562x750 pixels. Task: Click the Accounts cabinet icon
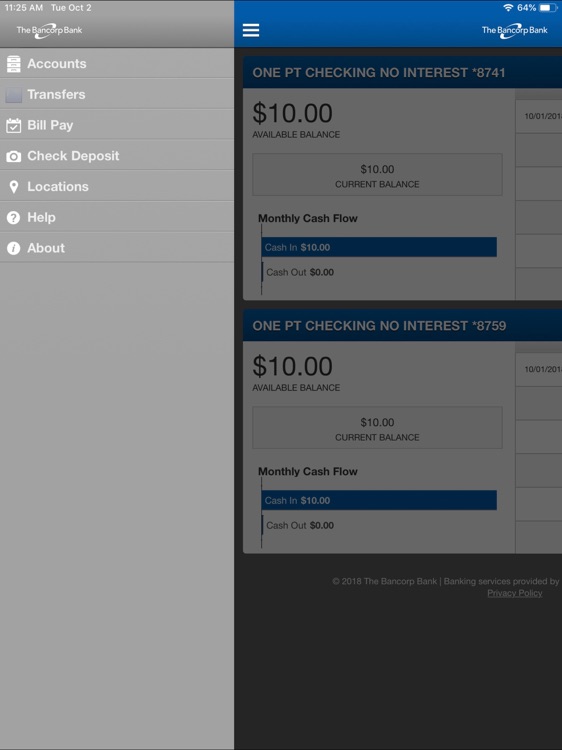[13, 64]
